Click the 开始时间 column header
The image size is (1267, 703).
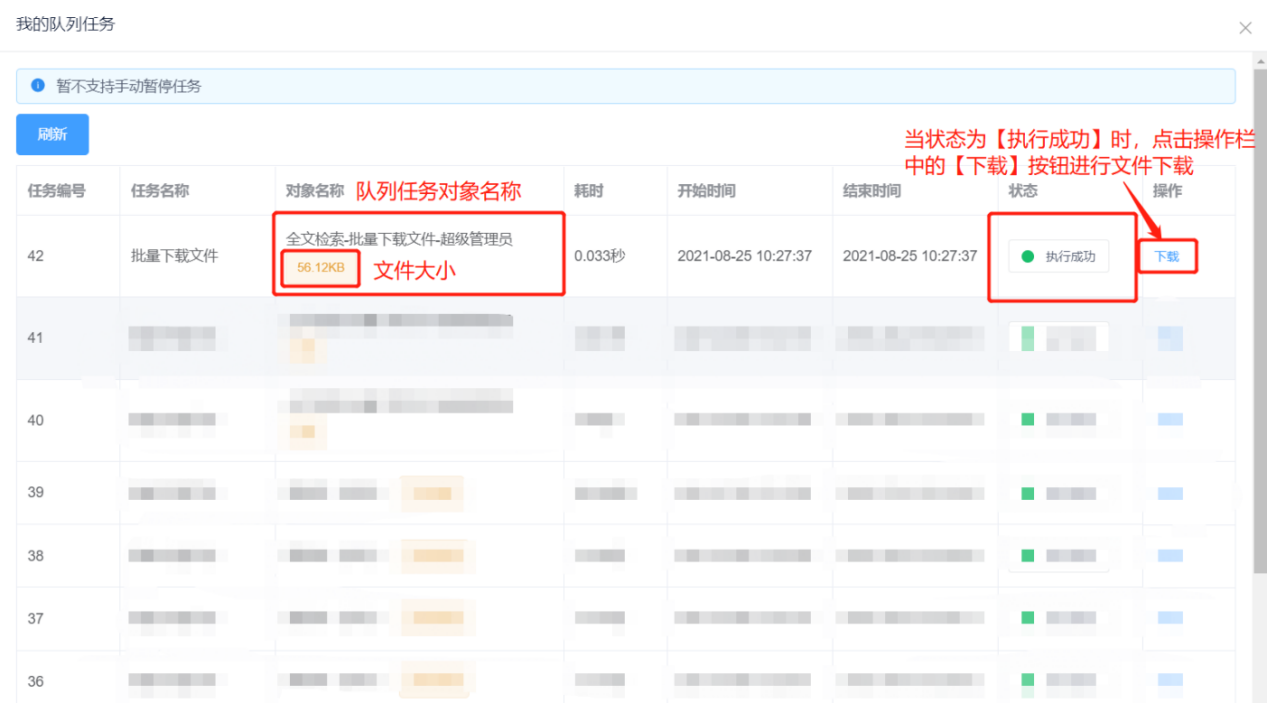706,191
